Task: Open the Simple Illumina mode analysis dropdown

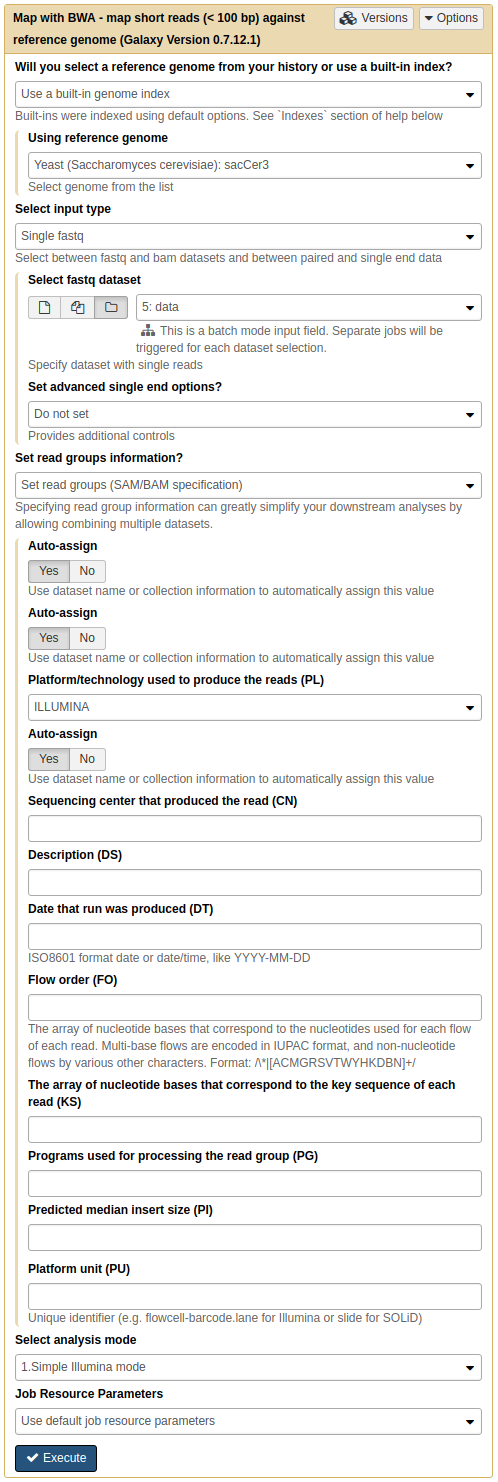Action: tap(249, 1367)
